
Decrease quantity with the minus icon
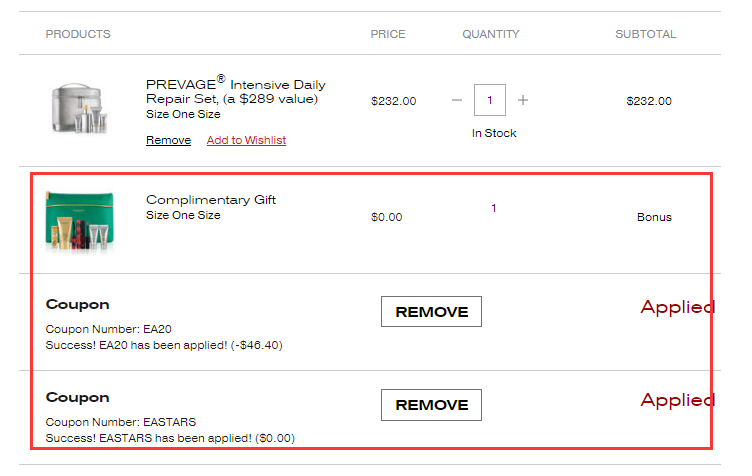[x=457, y=100]
